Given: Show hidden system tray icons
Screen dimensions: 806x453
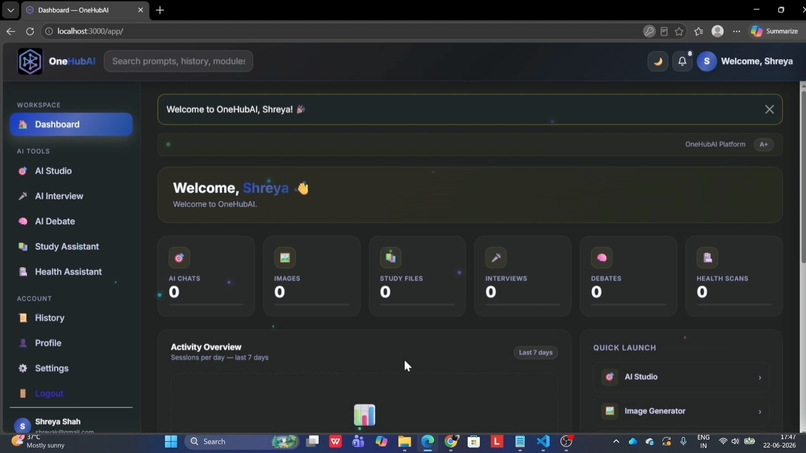Looking at the screenshot, I should pyautogui.click(x=616, y=442).
